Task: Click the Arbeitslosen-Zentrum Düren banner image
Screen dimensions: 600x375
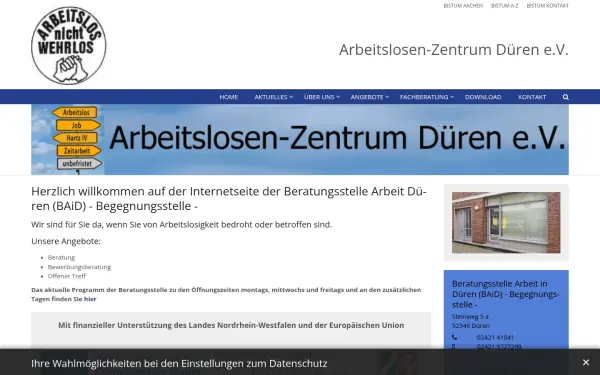Action: (x=300, y=139)
